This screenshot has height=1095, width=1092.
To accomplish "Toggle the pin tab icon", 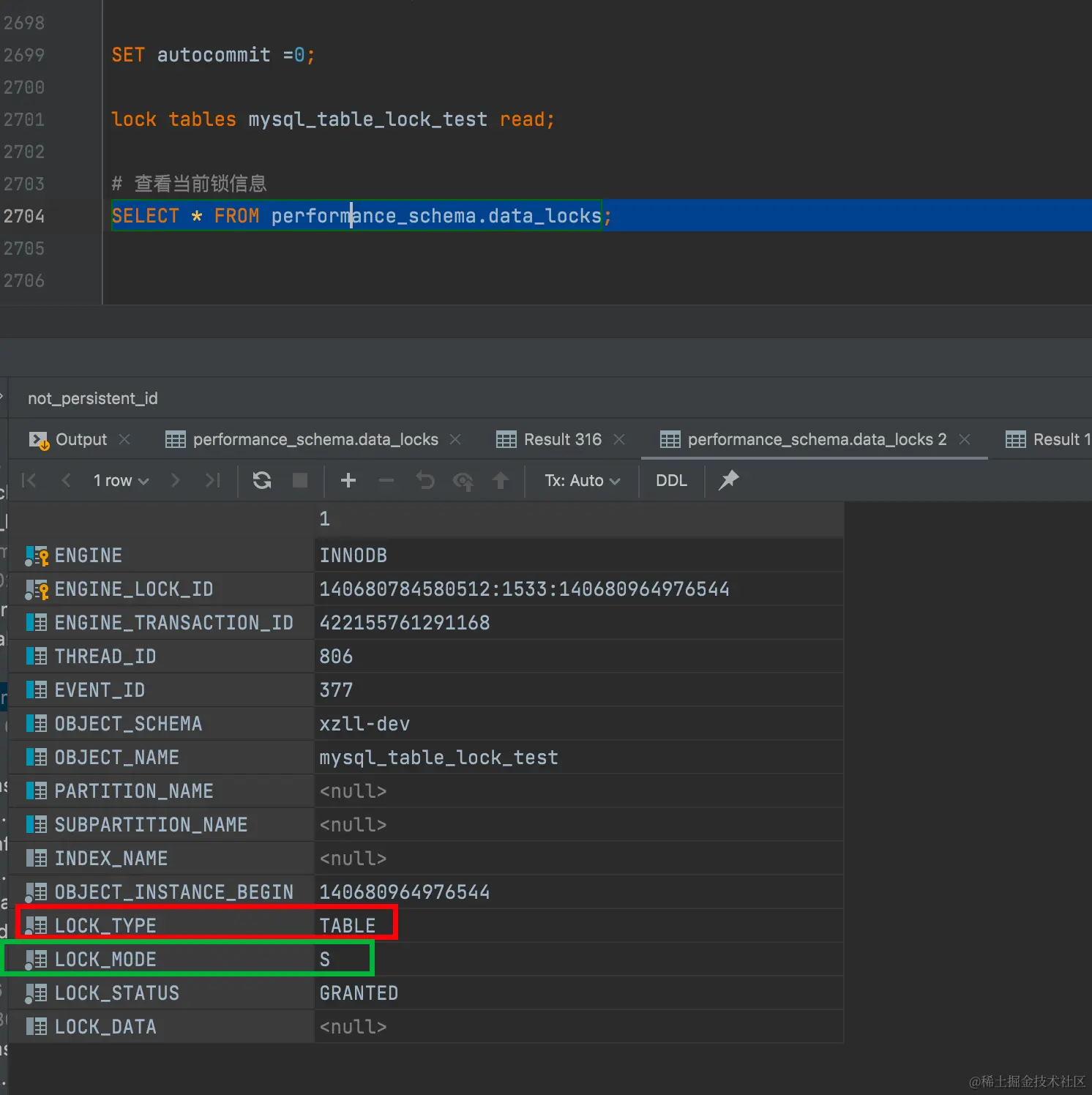I will tap(729, 480).
